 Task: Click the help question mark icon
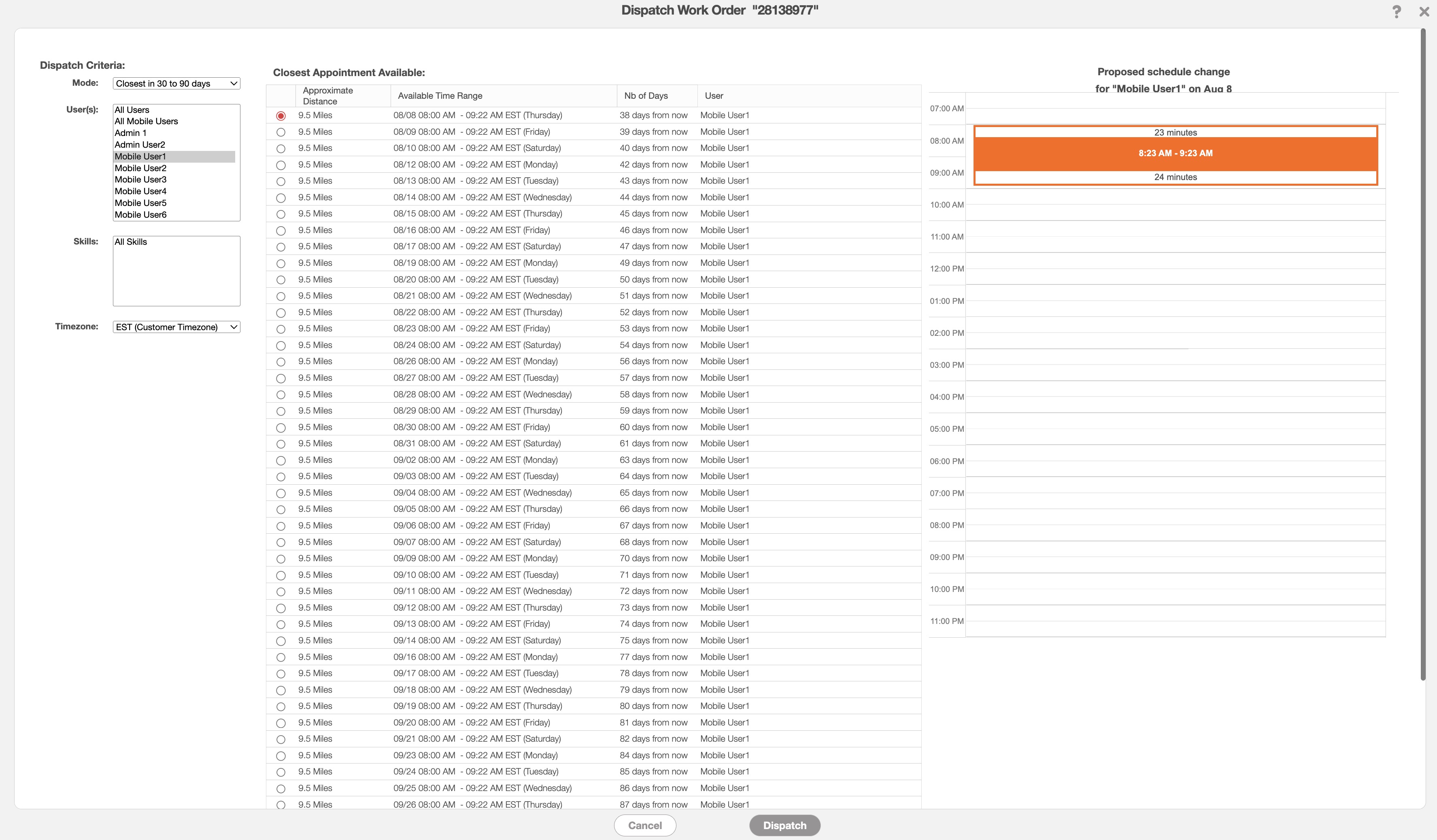pyautogui.click(x=1396, y=11)
